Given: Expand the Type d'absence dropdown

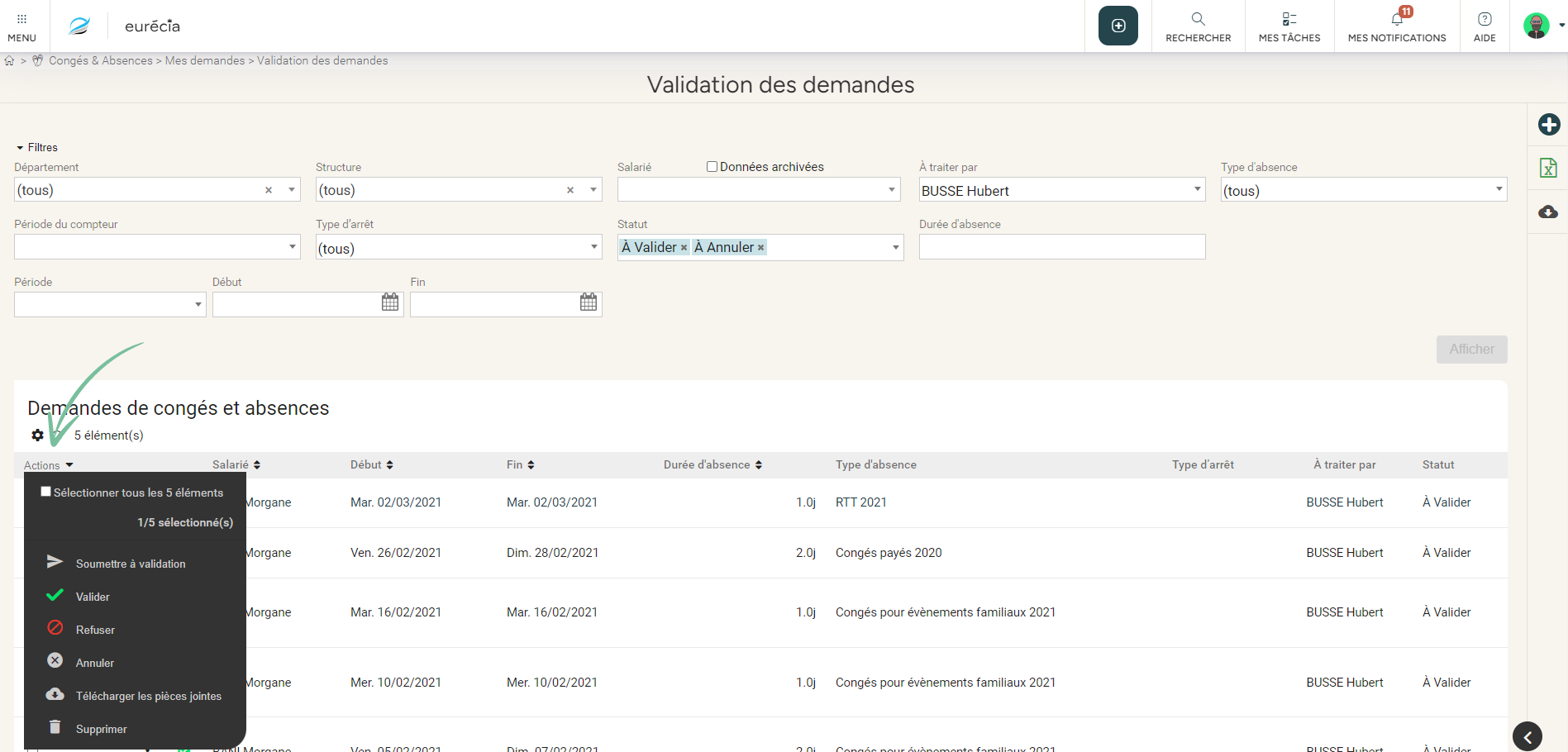Looking at the screenshot, I should point(1499,190).
